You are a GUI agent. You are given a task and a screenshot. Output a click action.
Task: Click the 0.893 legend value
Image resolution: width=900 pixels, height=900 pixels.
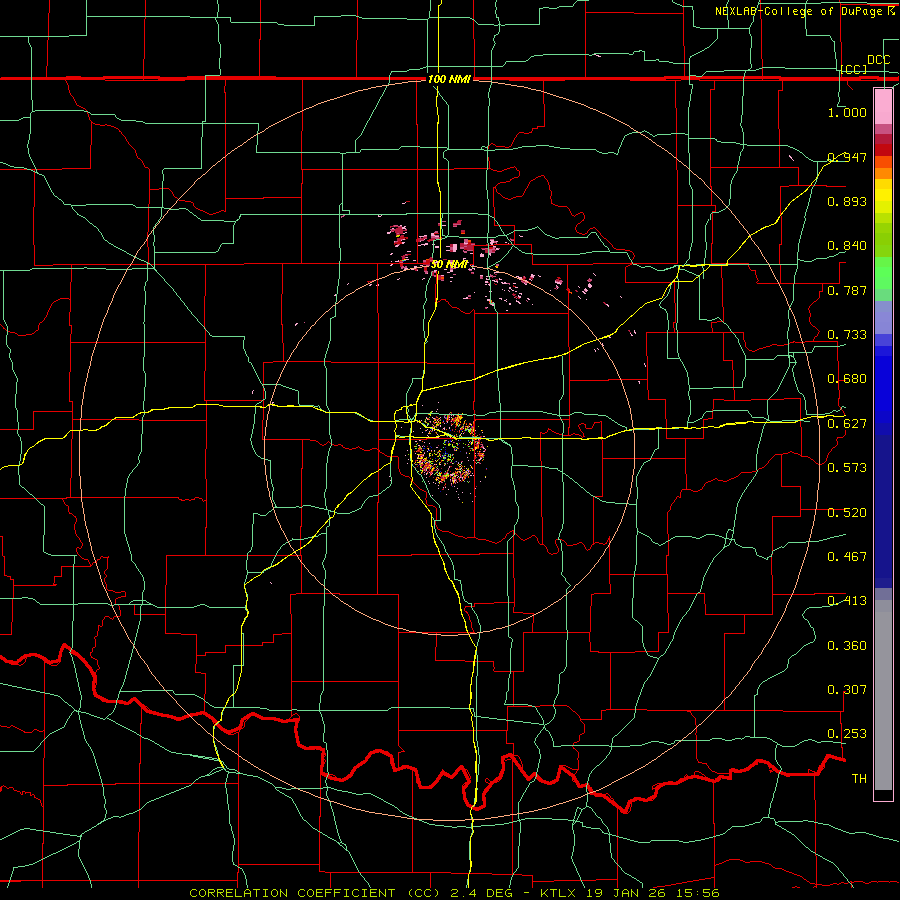click(x=847, y=201)
